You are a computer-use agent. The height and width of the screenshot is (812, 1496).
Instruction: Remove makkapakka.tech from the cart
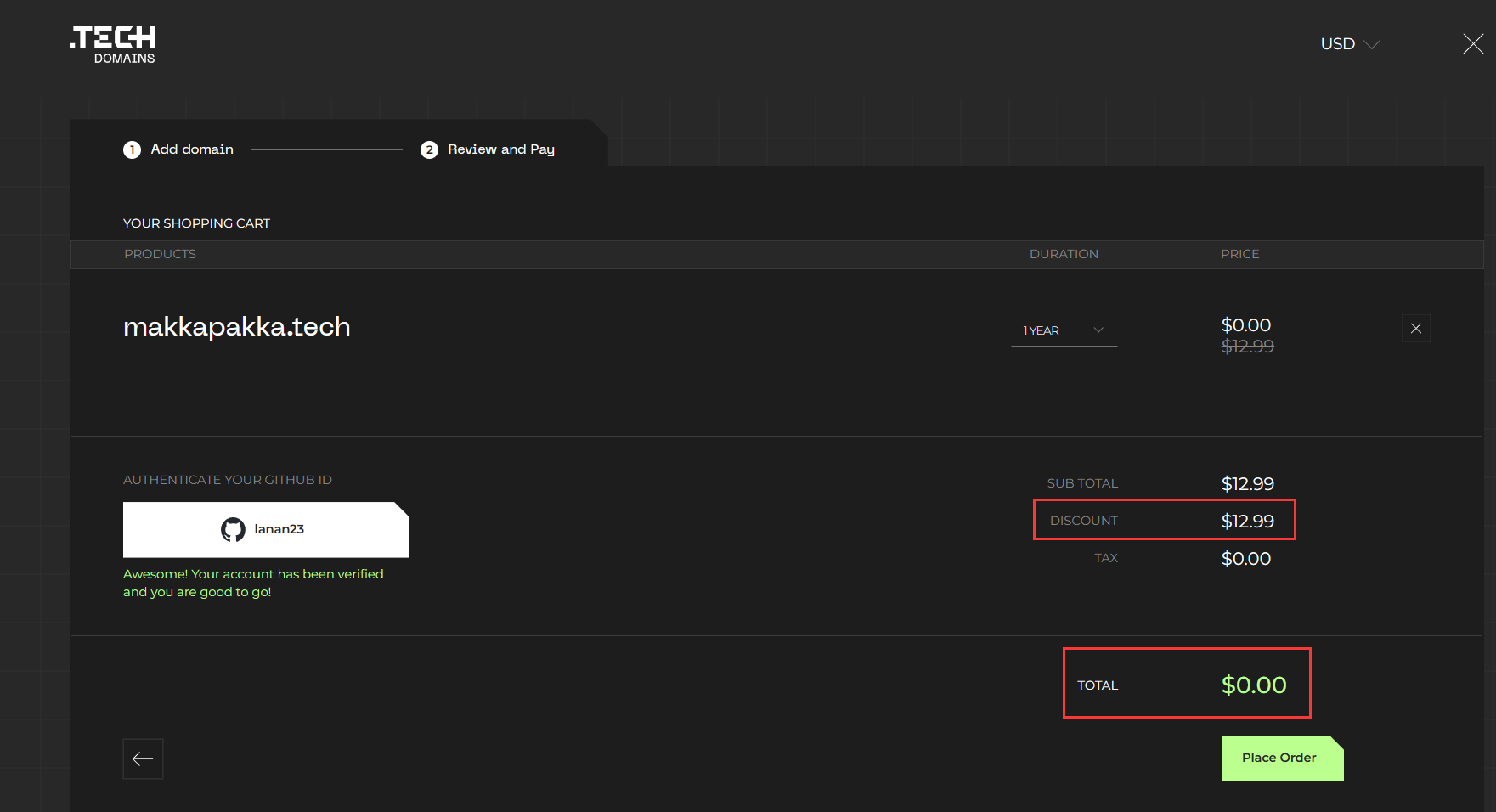1415,329
